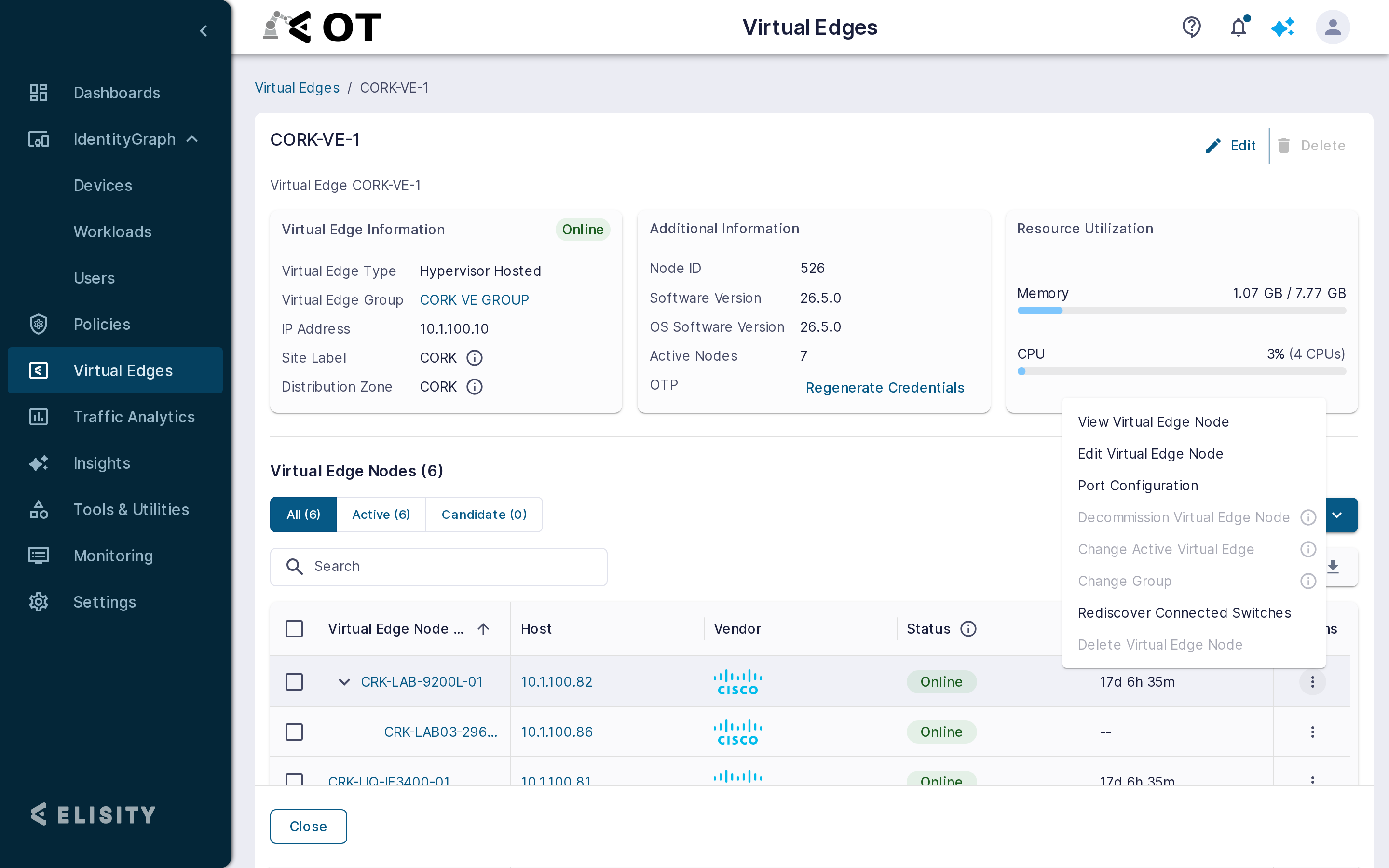Click the AI sparkle icon in header
Screen dimensions: 1389x868
pos(1283,27)
